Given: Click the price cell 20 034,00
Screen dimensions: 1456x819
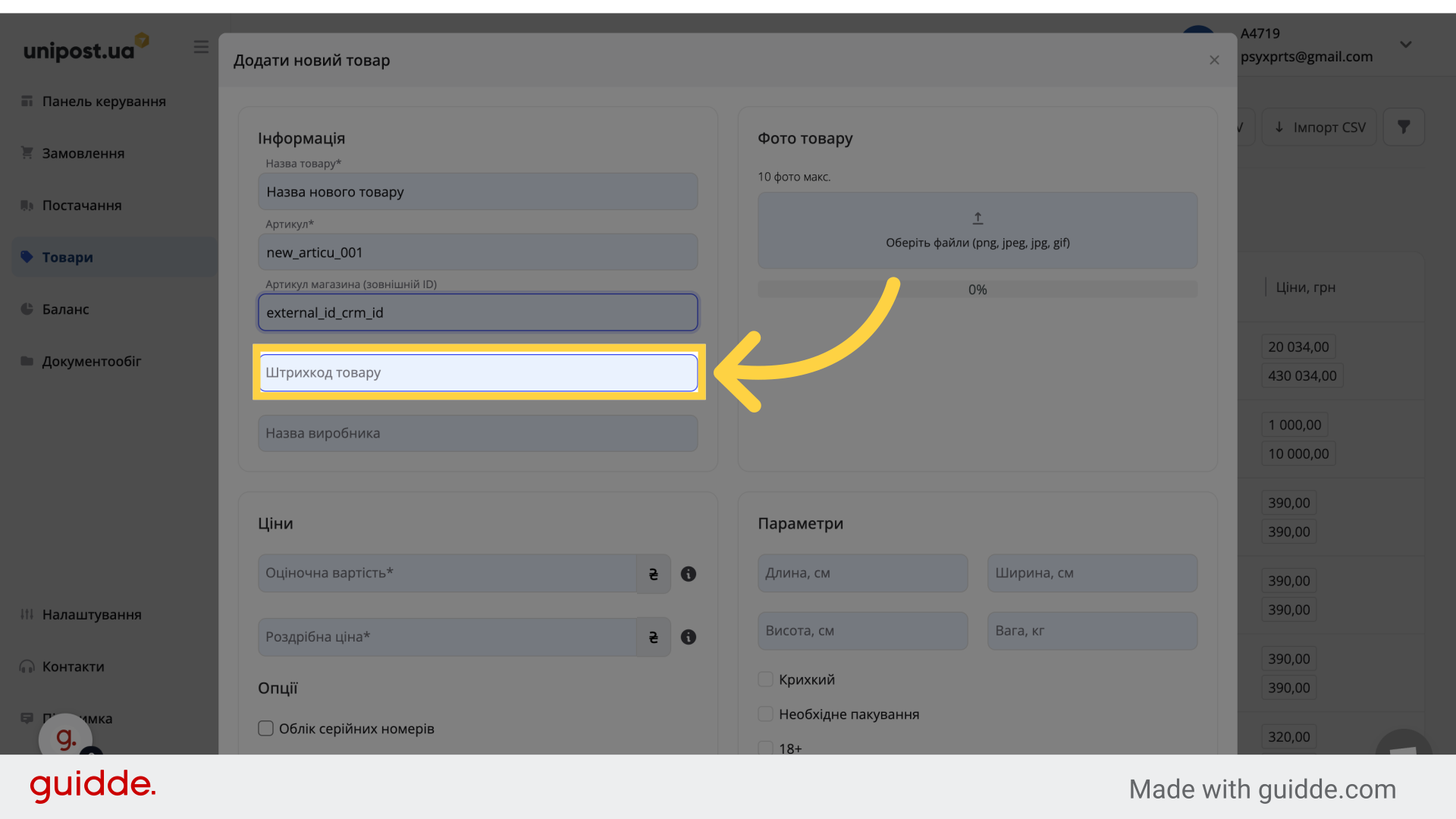Looking at the screenshot, I should point(1298,347).
